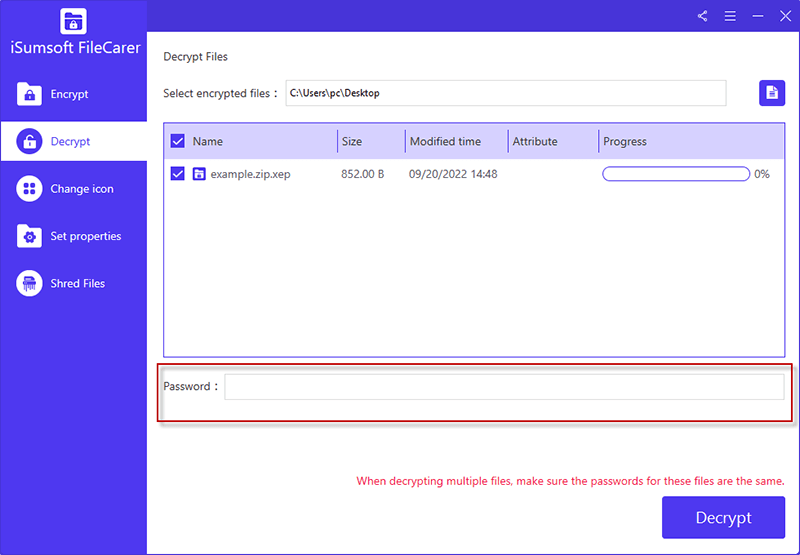This screenshot has height=555, width=800.
Task: Open the share icon in title bar
Action: 703,16
